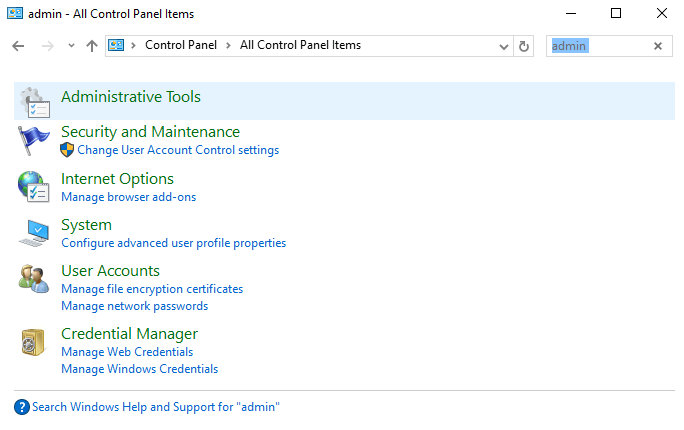Select Control Panel in the breadcrumb path
This screenshot has width=684, height=430.
(181, 45)
